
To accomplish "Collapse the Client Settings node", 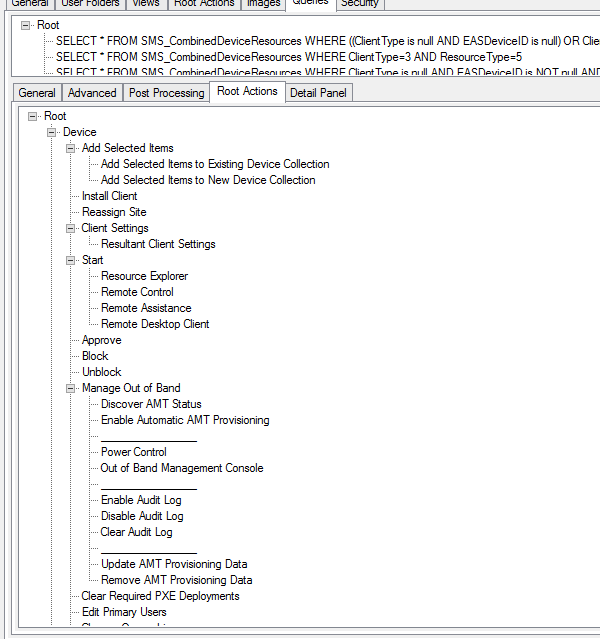I will (x=71, y=228).
